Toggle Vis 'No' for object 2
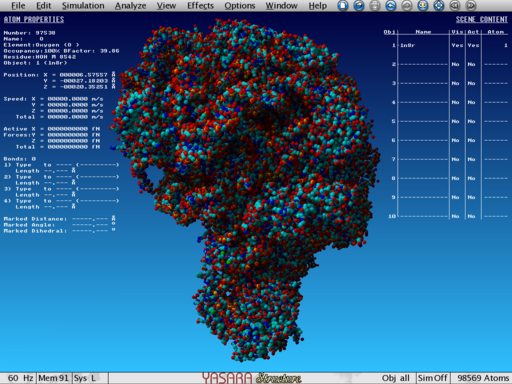The image size is (512, 384). click(455, 64)
